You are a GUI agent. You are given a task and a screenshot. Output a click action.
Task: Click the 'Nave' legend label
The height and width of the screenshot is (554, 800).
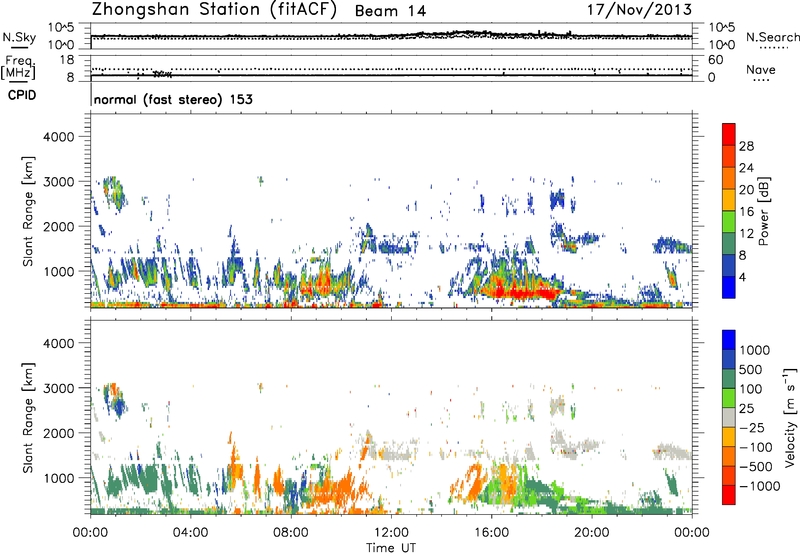click(x=761, y=69)
